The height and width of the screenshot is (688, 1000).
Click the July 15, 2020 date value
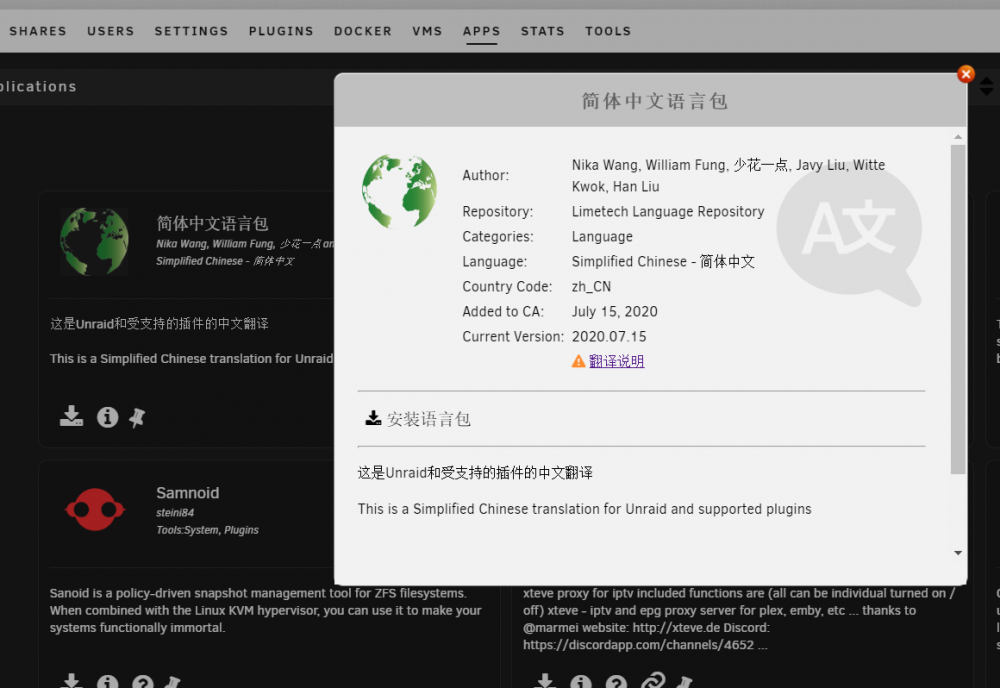pos(614,311)
